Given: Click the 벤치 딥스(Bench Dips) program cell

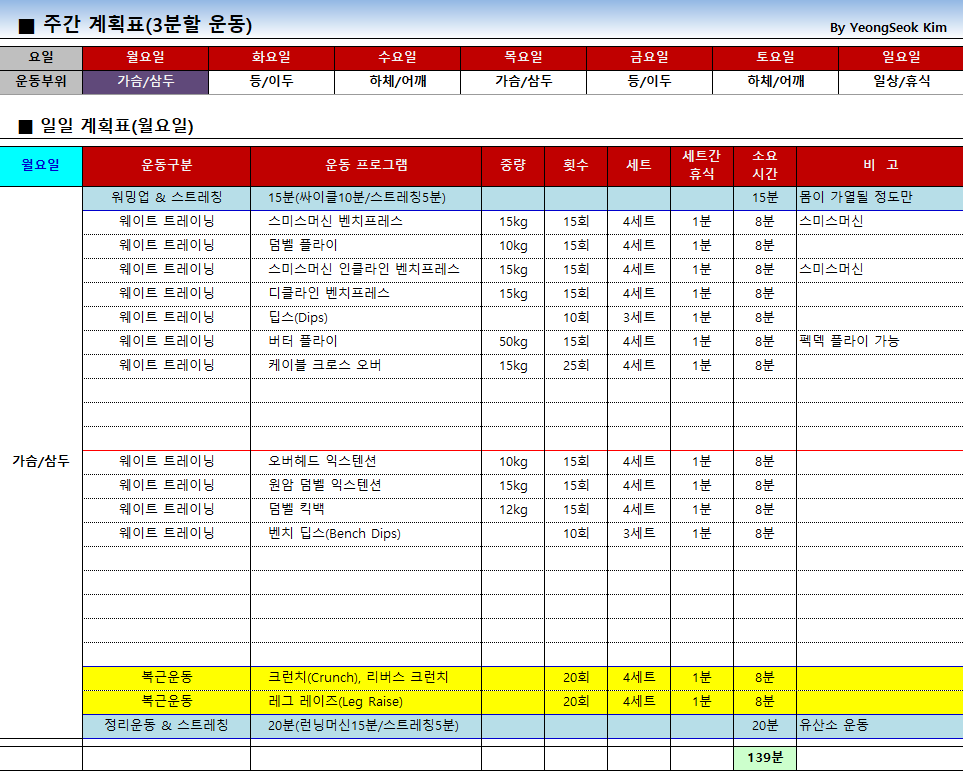Looking at the screenshot, I should pos(366,533).
